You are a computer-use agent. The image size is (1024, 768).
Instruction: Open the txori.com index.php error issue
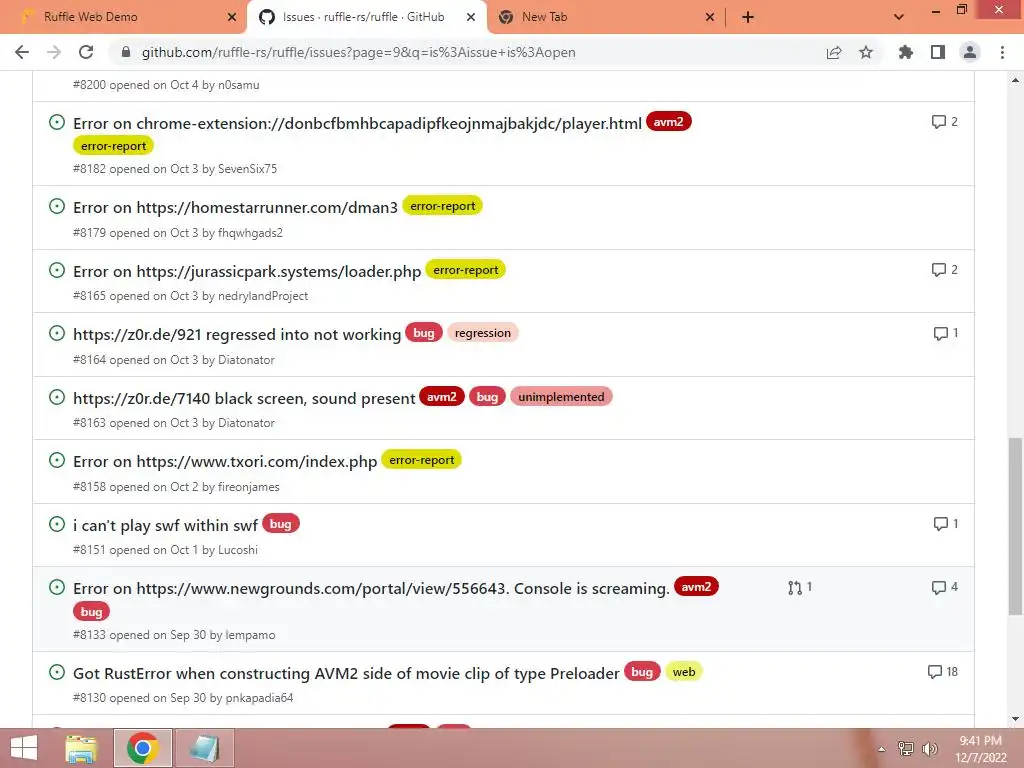click(225, 462)
